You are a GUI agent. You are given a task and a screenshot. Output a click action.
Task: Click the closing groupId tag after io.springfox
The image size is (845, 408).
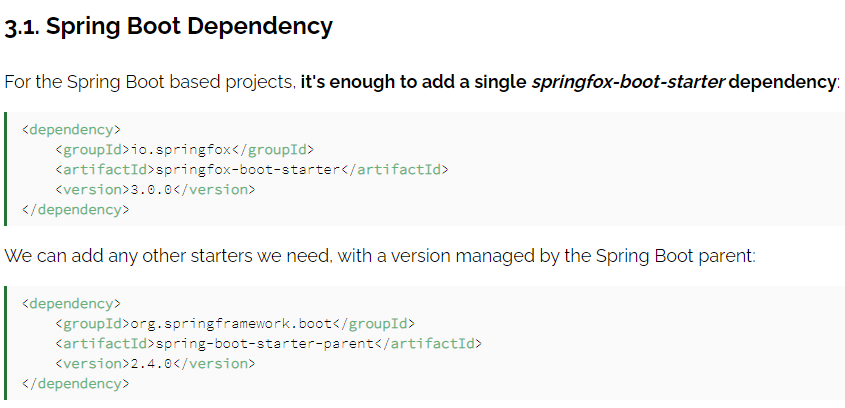[272, 149]
